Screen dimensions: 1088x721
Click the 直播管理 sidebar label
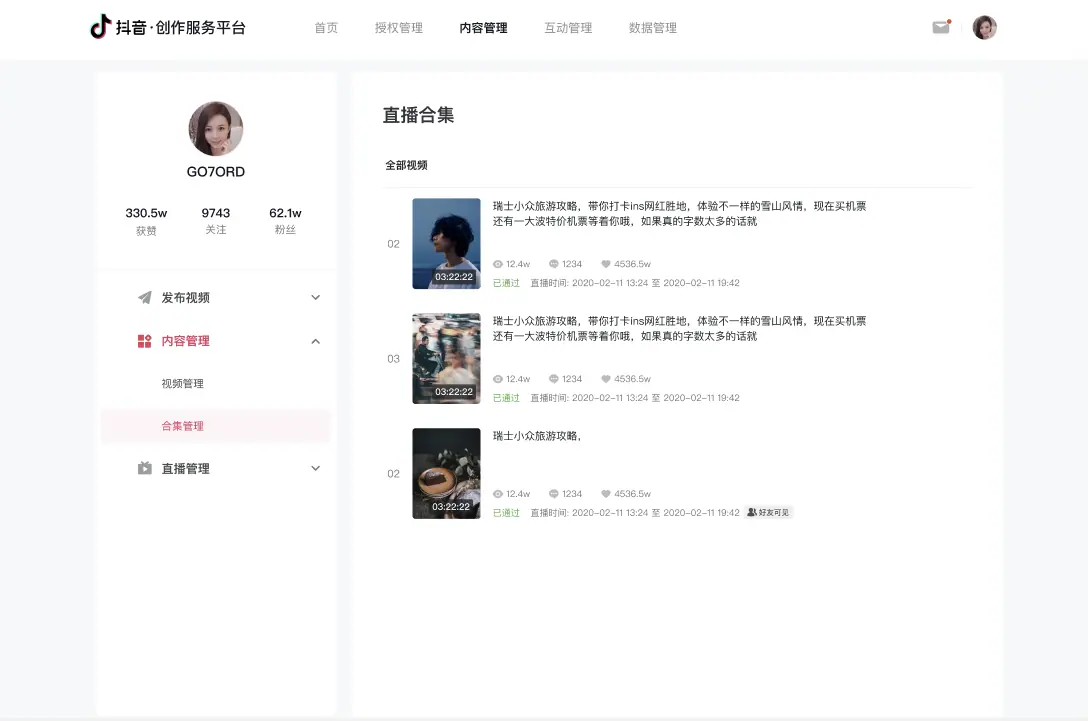[185, 468]
